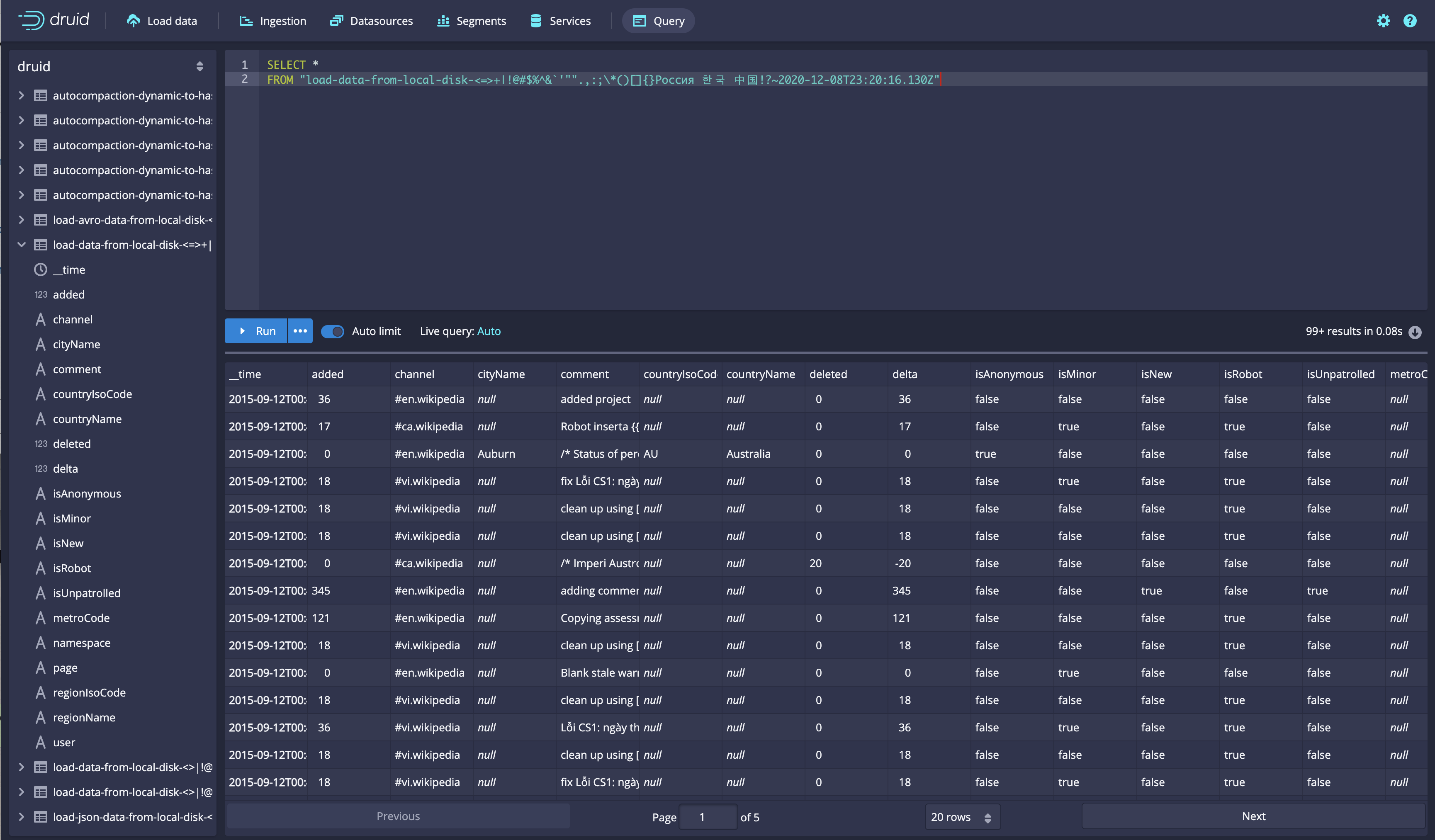Open the settings gear icon
Screen dimensions: 1435x840
pos(1383,21)
